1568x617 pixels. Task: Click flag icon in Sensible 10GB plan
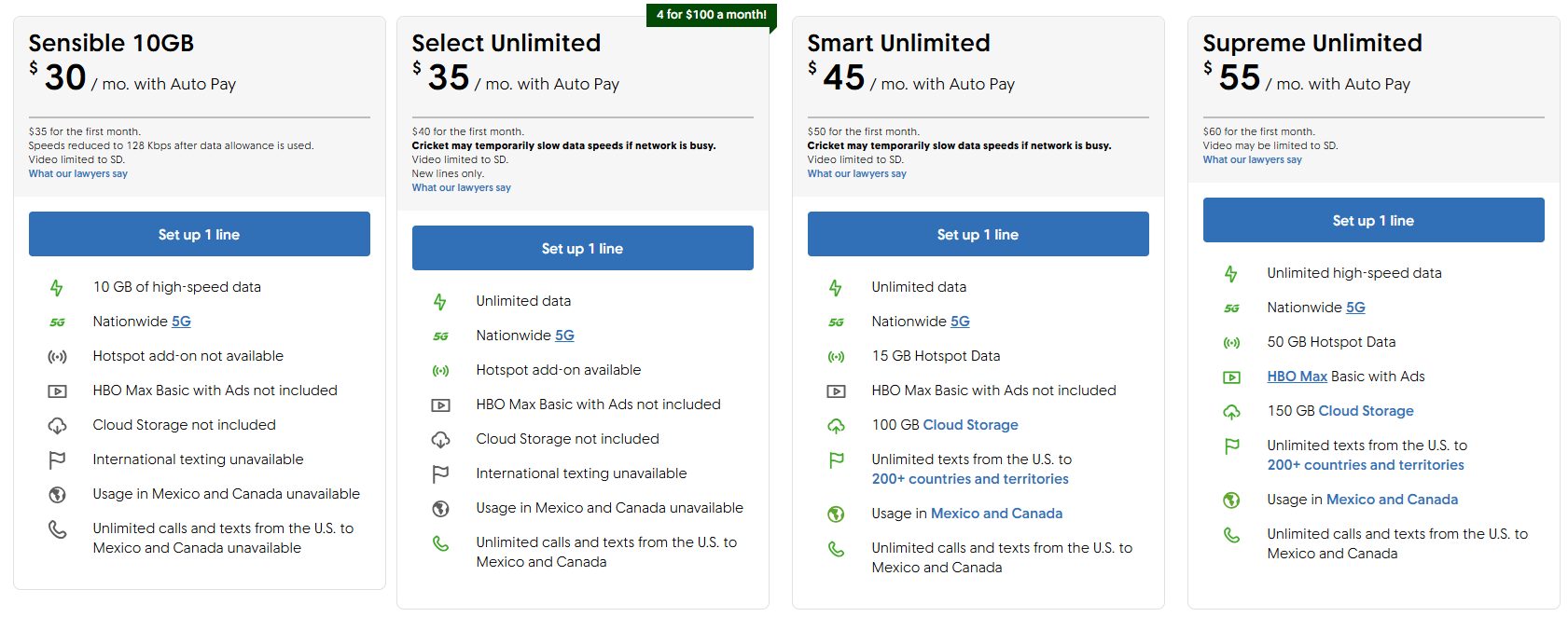pyautogui.click(x=57, y=460)
